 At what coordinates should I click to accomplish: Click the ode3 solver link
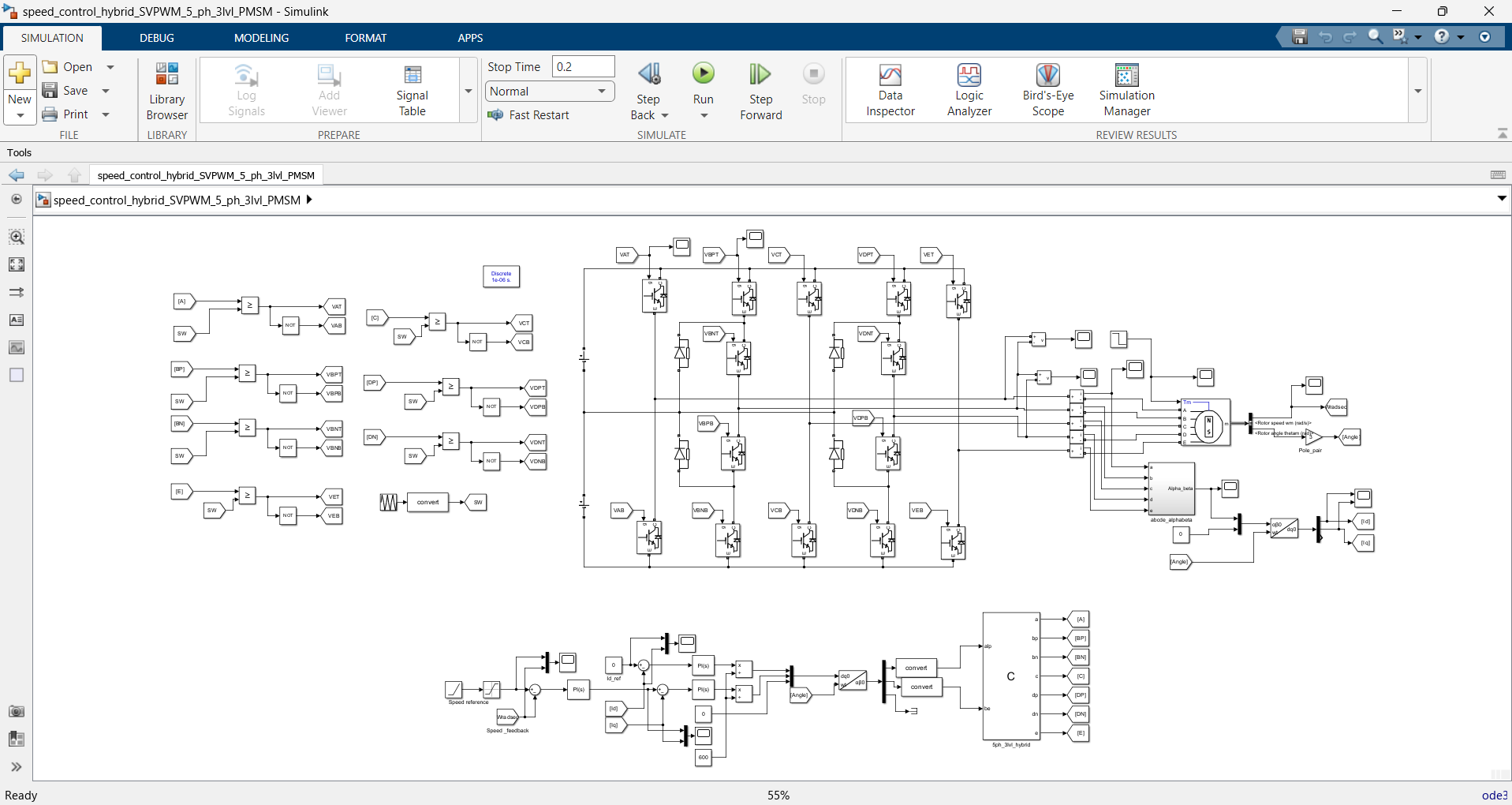pyautogui.click(x=1495, y=796)
